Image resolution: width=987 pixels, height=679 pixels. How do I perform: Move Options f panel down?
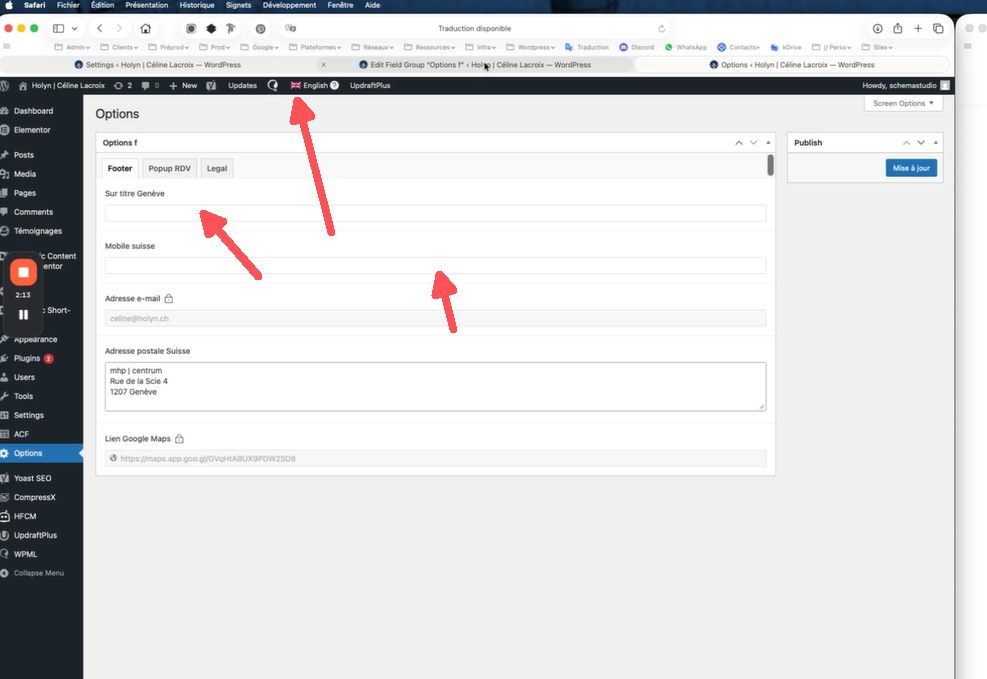pos(753,143)
